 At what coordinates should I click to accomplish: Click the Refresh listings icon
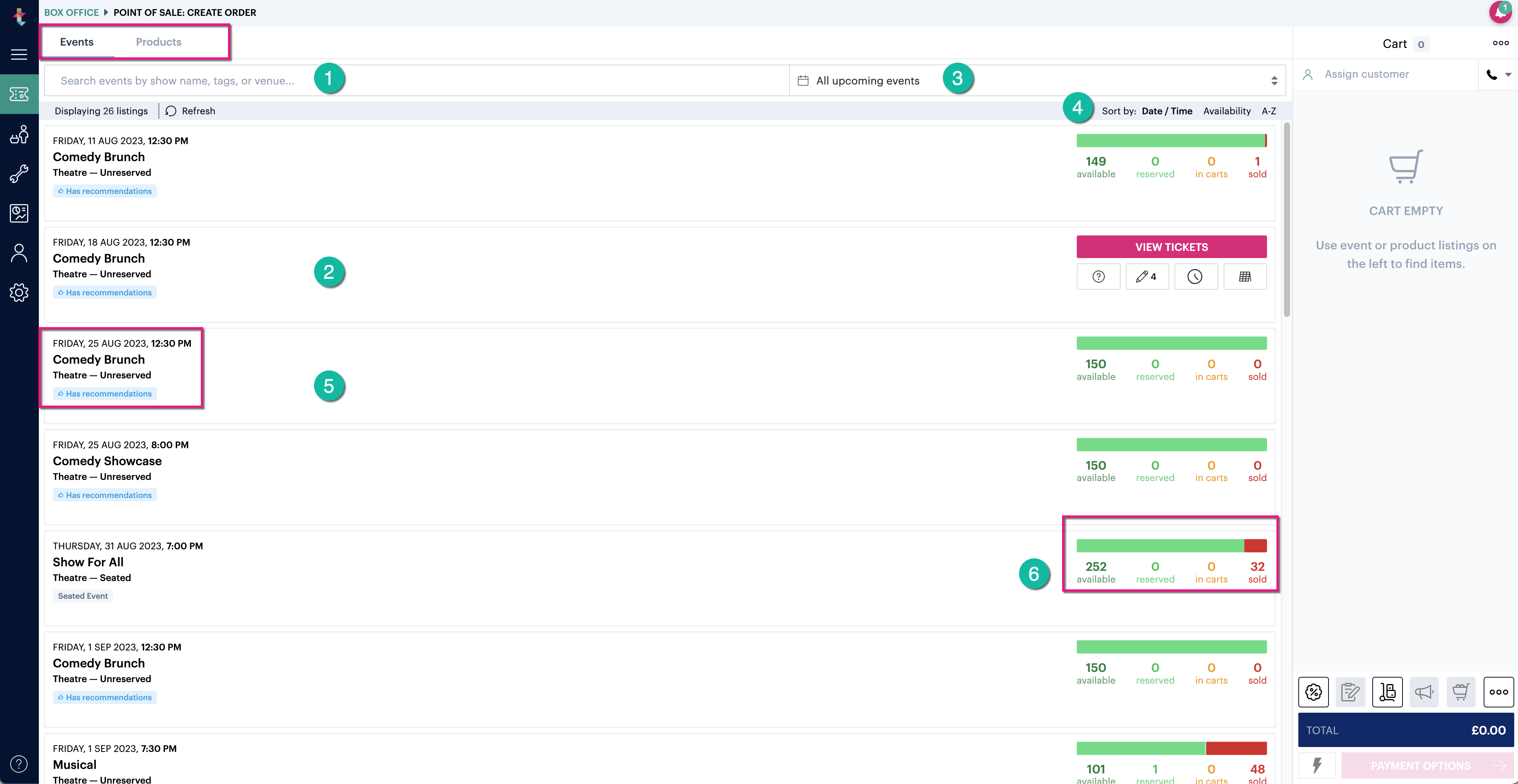point(171,111)
